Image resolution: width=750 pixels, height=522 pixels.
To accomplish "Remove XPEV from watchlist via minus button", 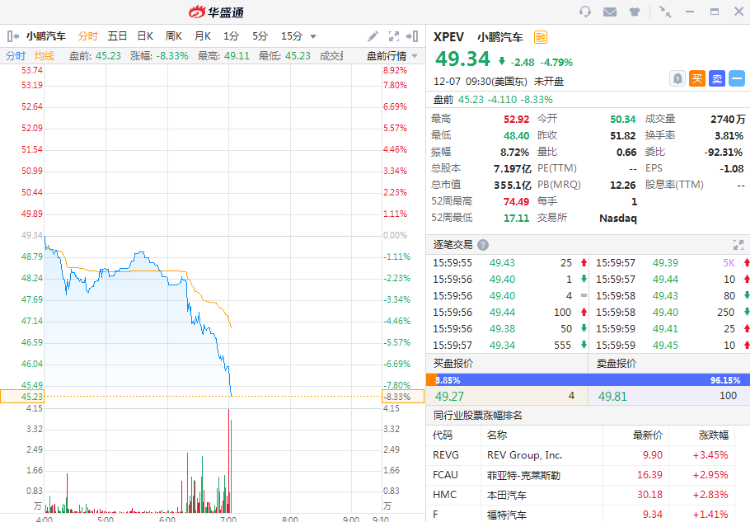I will click(737, 78).
